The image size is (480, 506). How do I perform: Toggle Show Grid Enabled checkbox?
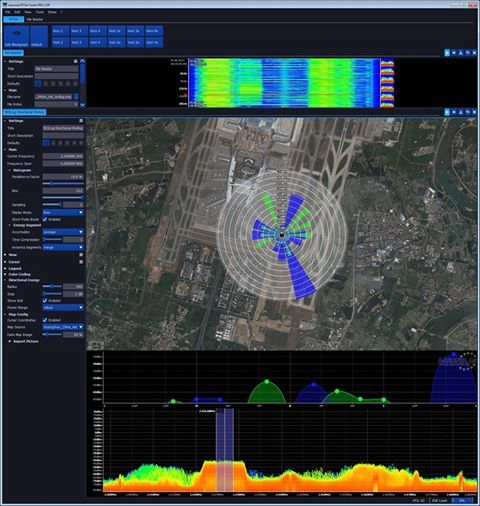point(45,300)
